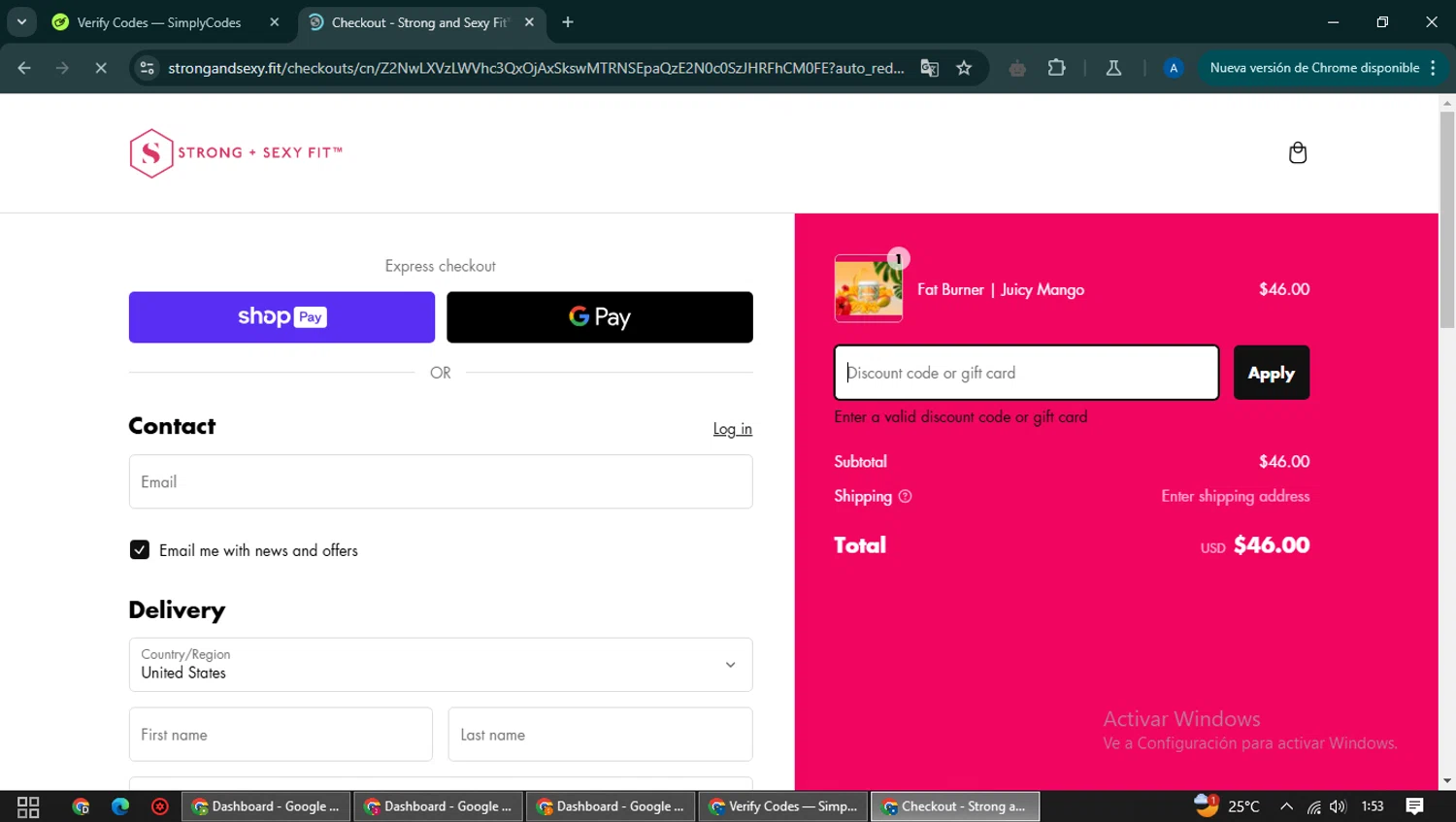
Task: Open Chrome Labs flask icon
Action: (1113, 68)
